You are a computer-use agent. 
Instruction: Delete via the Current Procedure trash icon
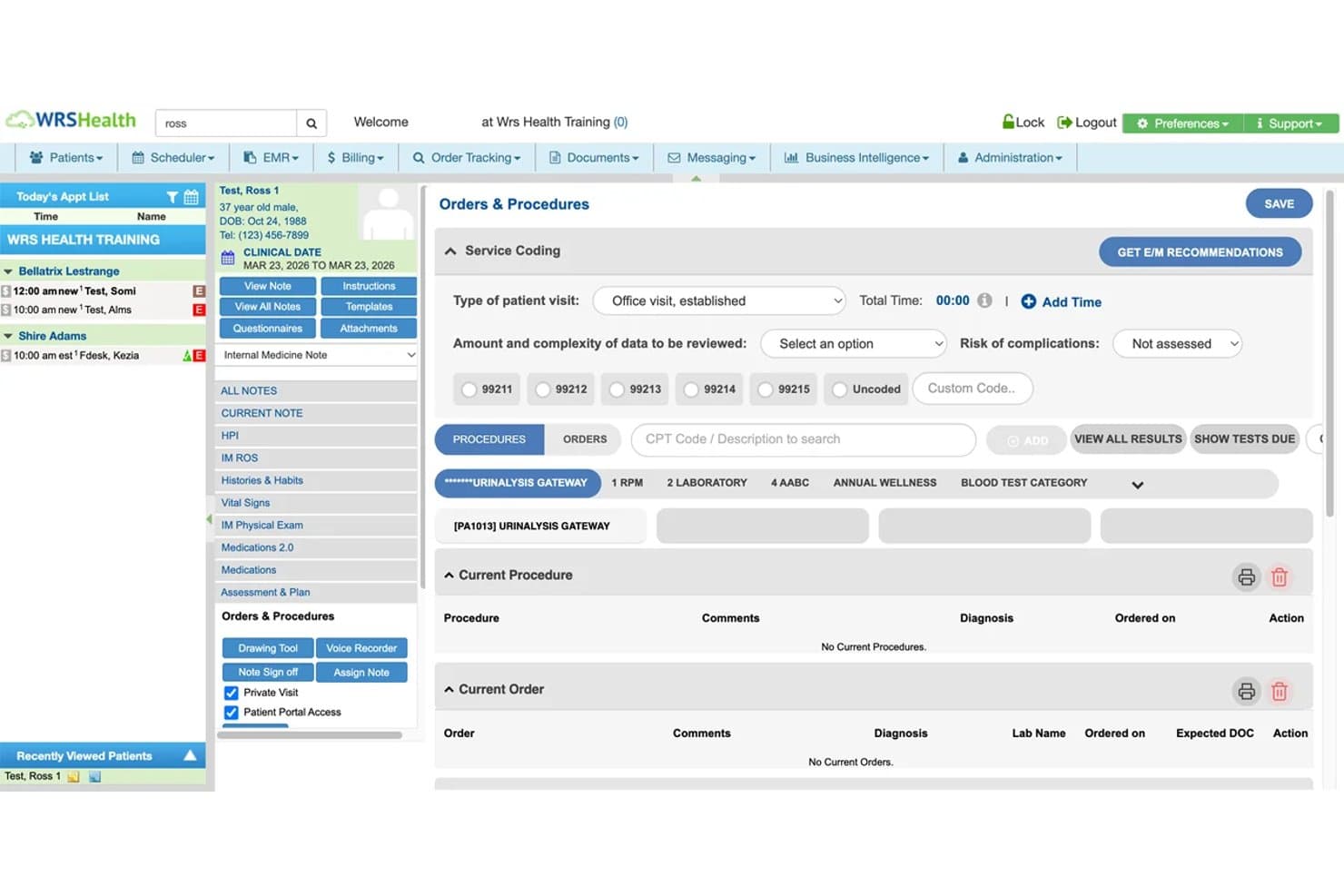pyautogui.click(x=1280, y=577)
